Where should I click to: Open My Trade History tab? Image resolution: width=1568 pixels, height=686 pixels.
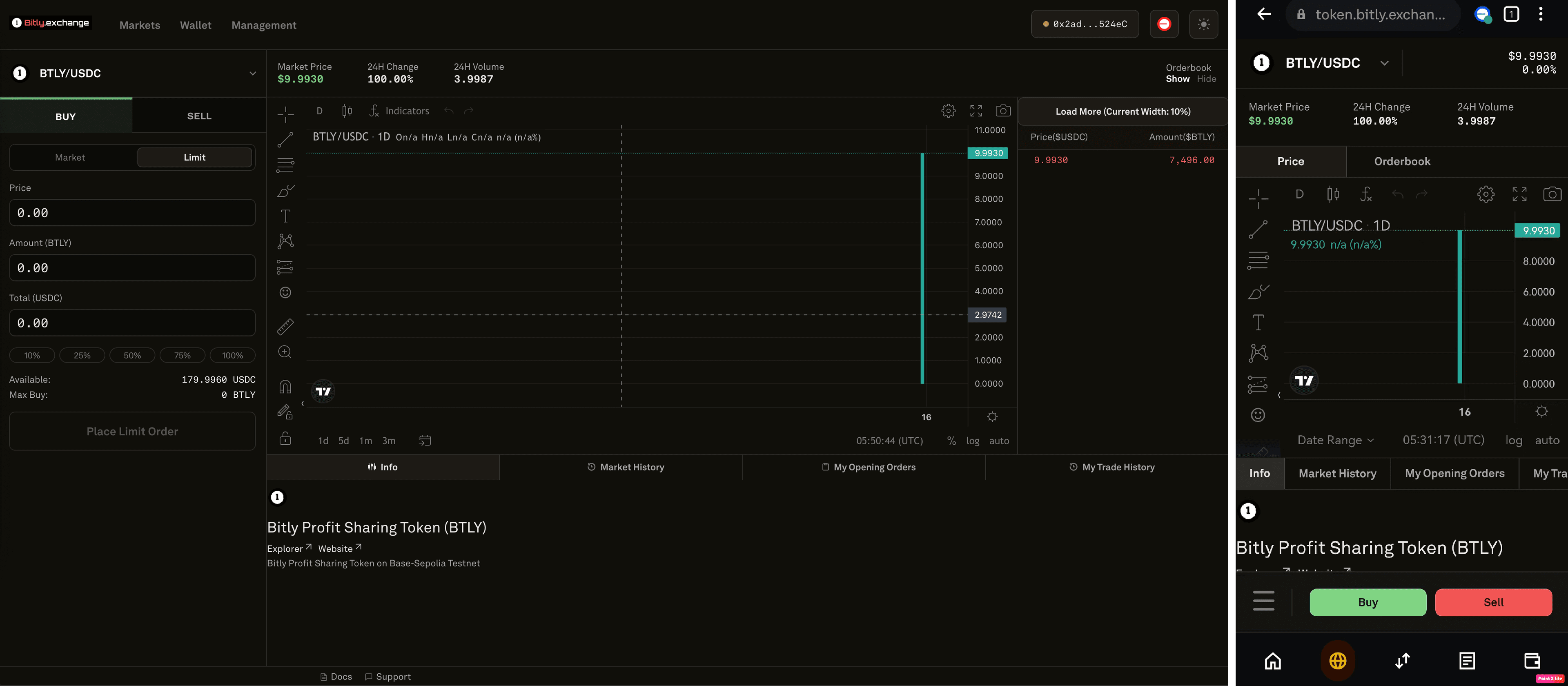[x=1112, y=468]
